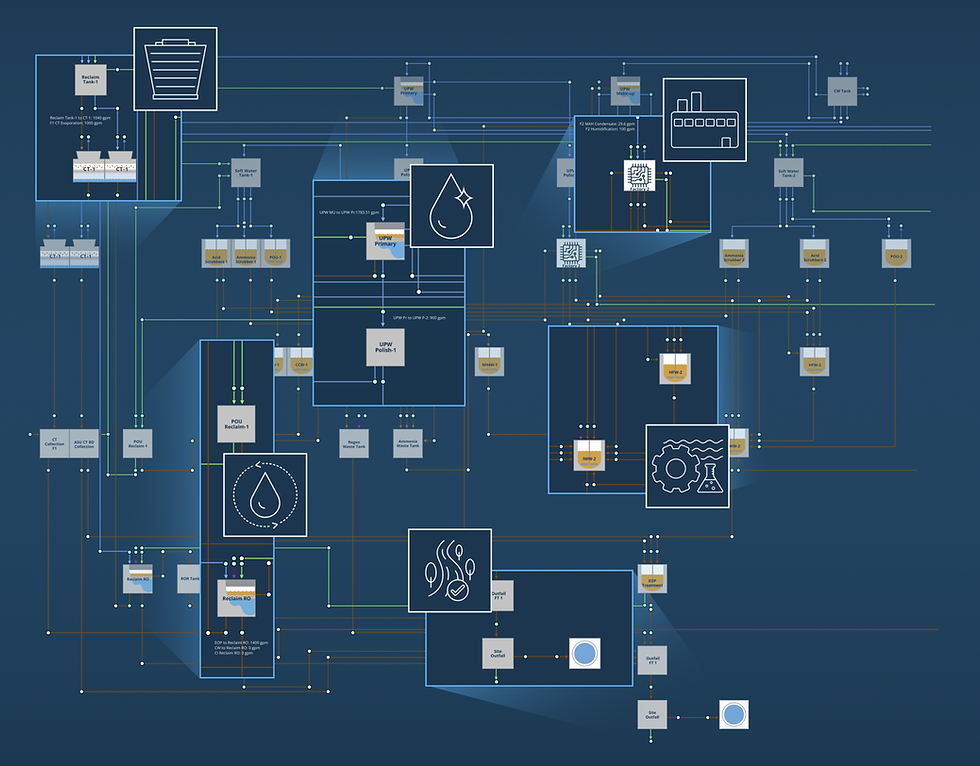
Task: Click the POU-2 tank icon on the right
Action: pyautogui.click(x=896, y=255)
